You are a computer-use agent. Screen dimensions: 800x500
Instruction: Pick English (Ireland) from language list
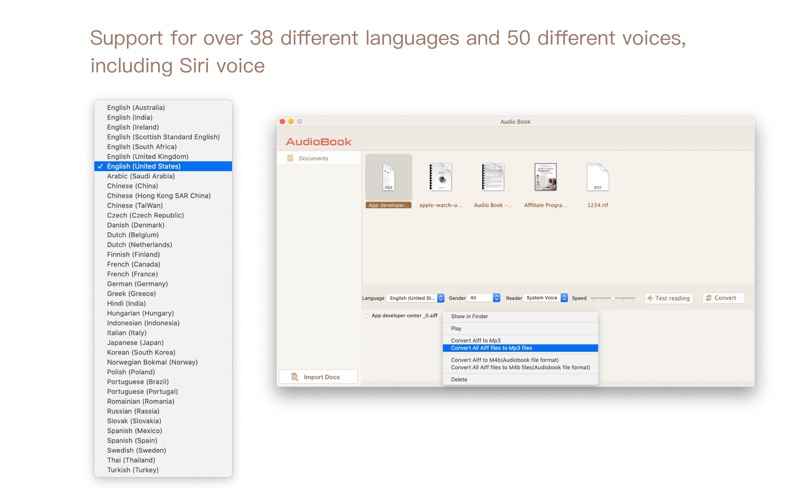(163, 127)
